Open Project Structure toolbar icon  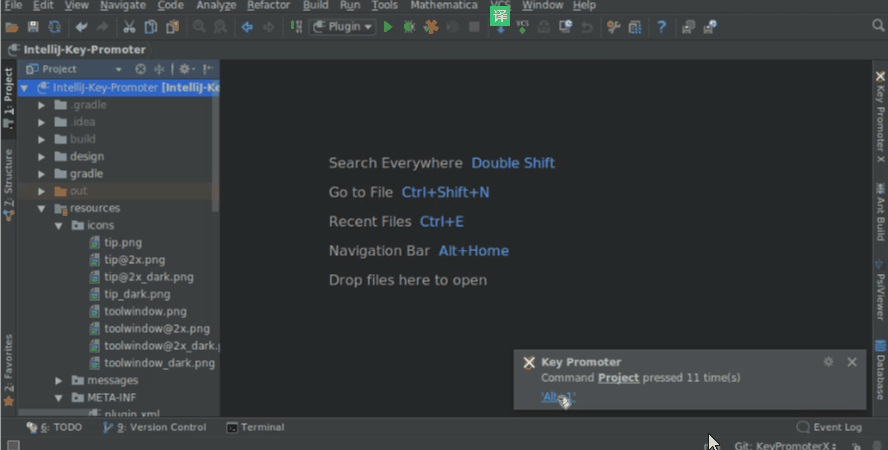pyautogui.click(x=635, y=27)
